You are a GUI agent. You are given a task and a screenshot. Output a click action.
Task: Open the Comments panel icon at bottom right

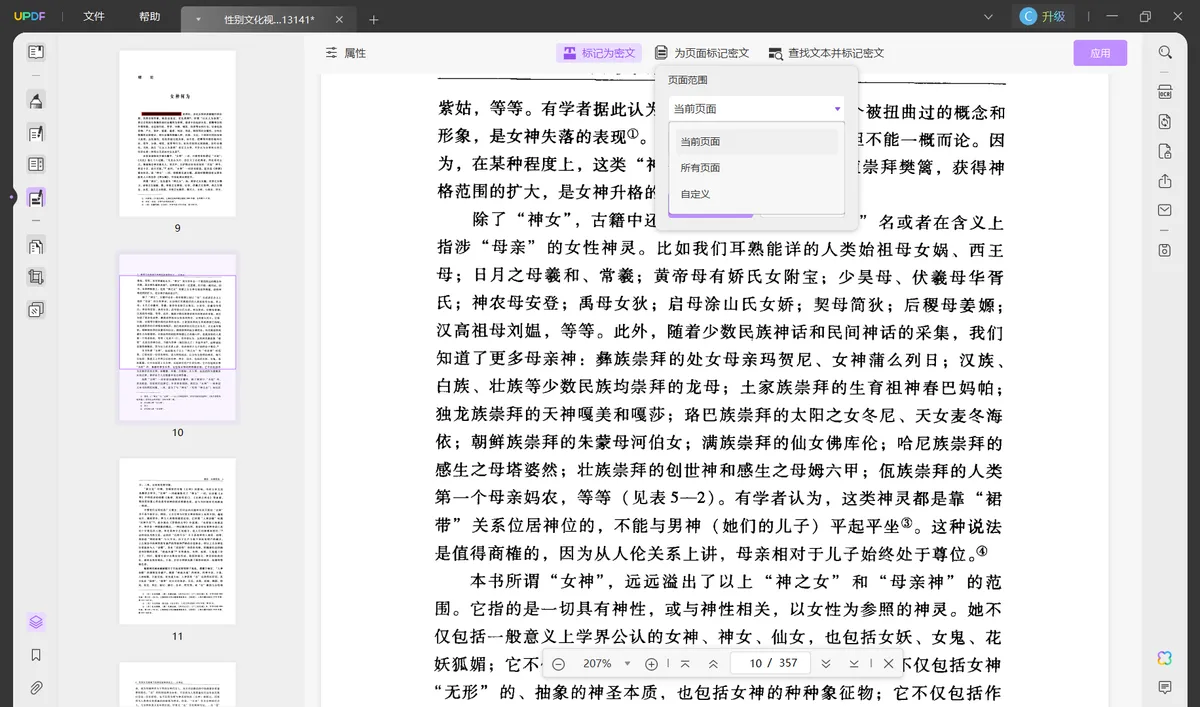[x=1165, y=687]
